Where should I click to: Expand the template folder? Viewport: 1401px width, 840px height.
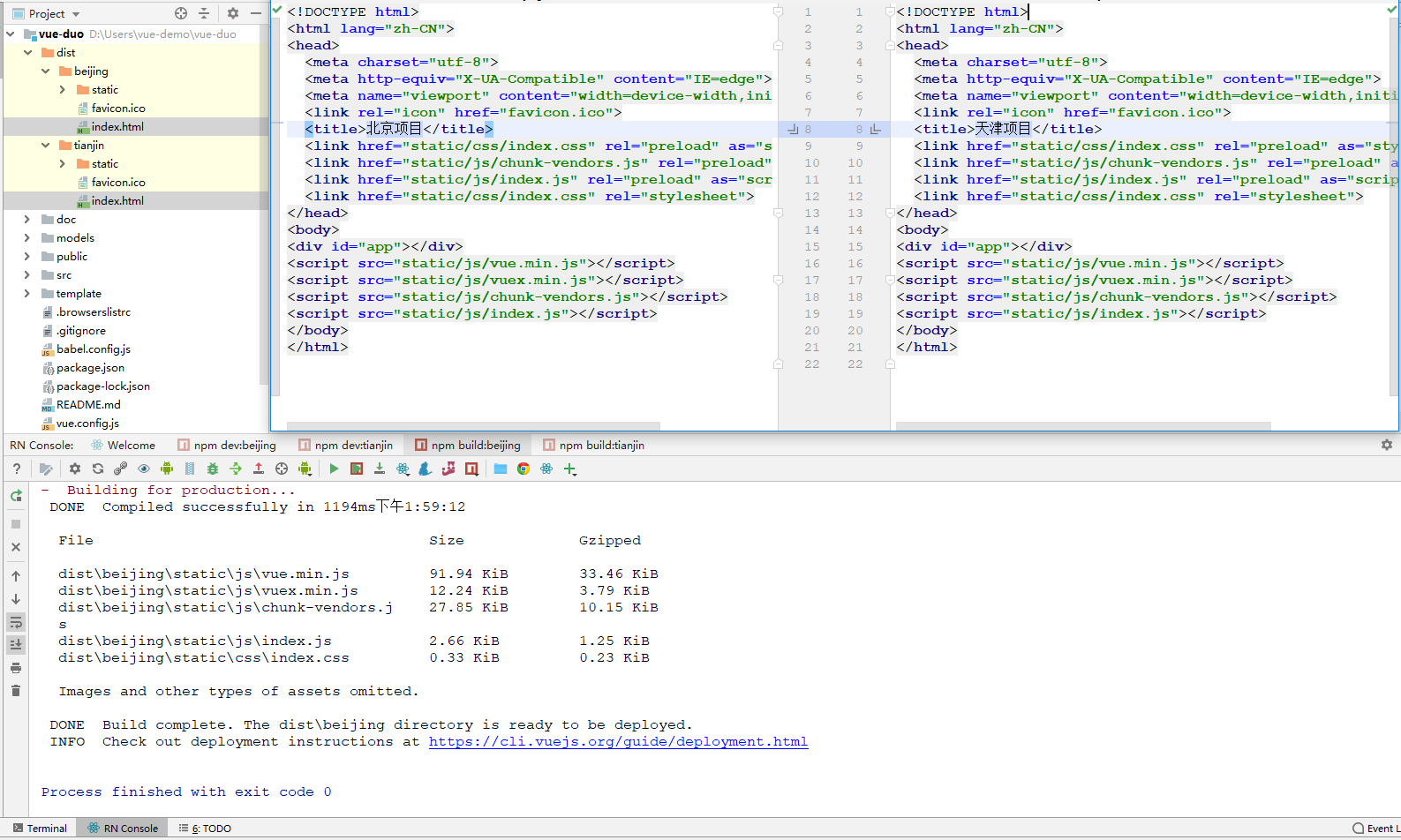tap(27, 294)
